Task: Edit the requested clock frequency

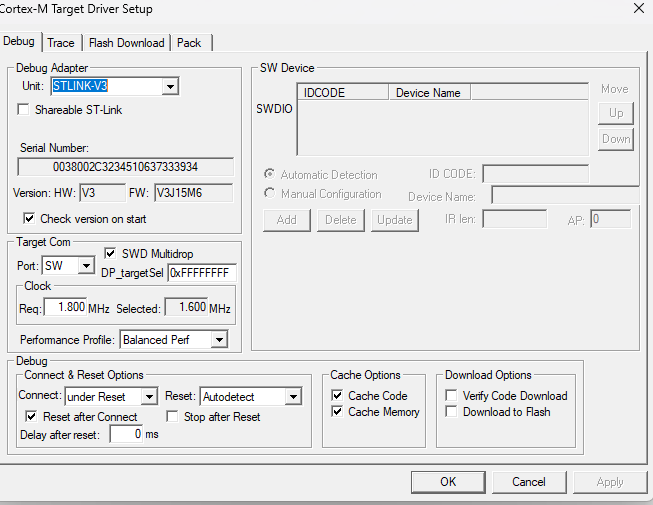Action: point(65,307)
